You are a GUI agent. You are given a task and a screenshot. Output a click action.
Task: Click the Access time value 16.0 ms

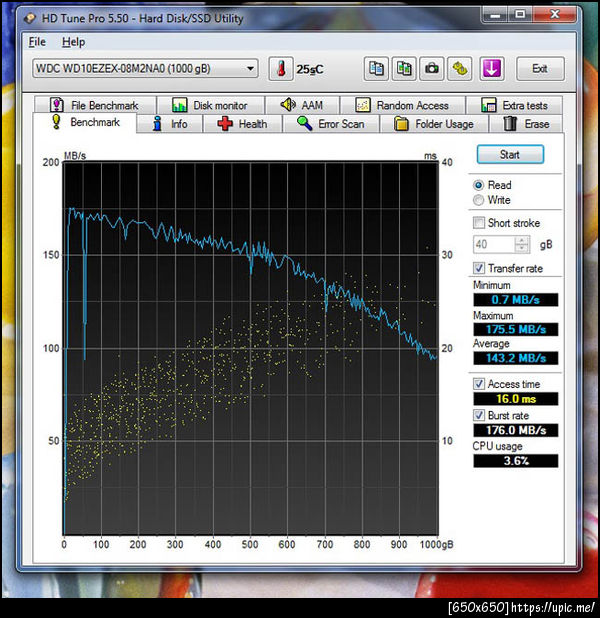click(516, 399)
